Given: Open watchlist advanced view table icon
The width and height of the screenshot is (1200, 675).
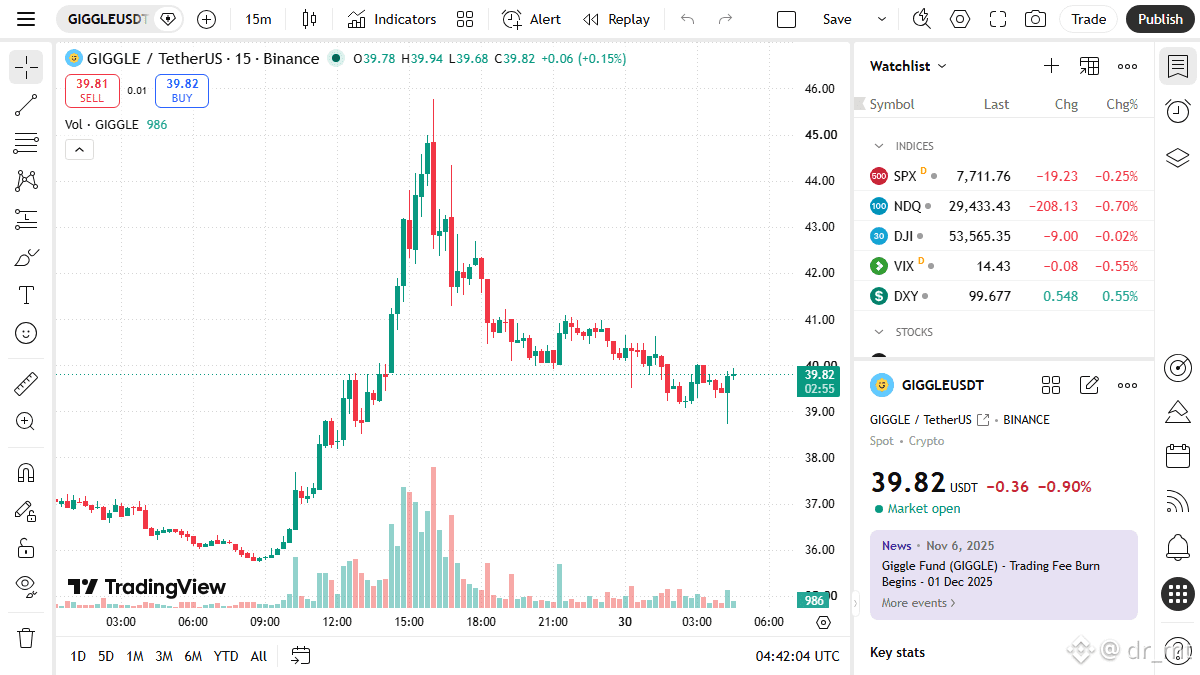Looking at the screenshot, I should [1089, 66].
